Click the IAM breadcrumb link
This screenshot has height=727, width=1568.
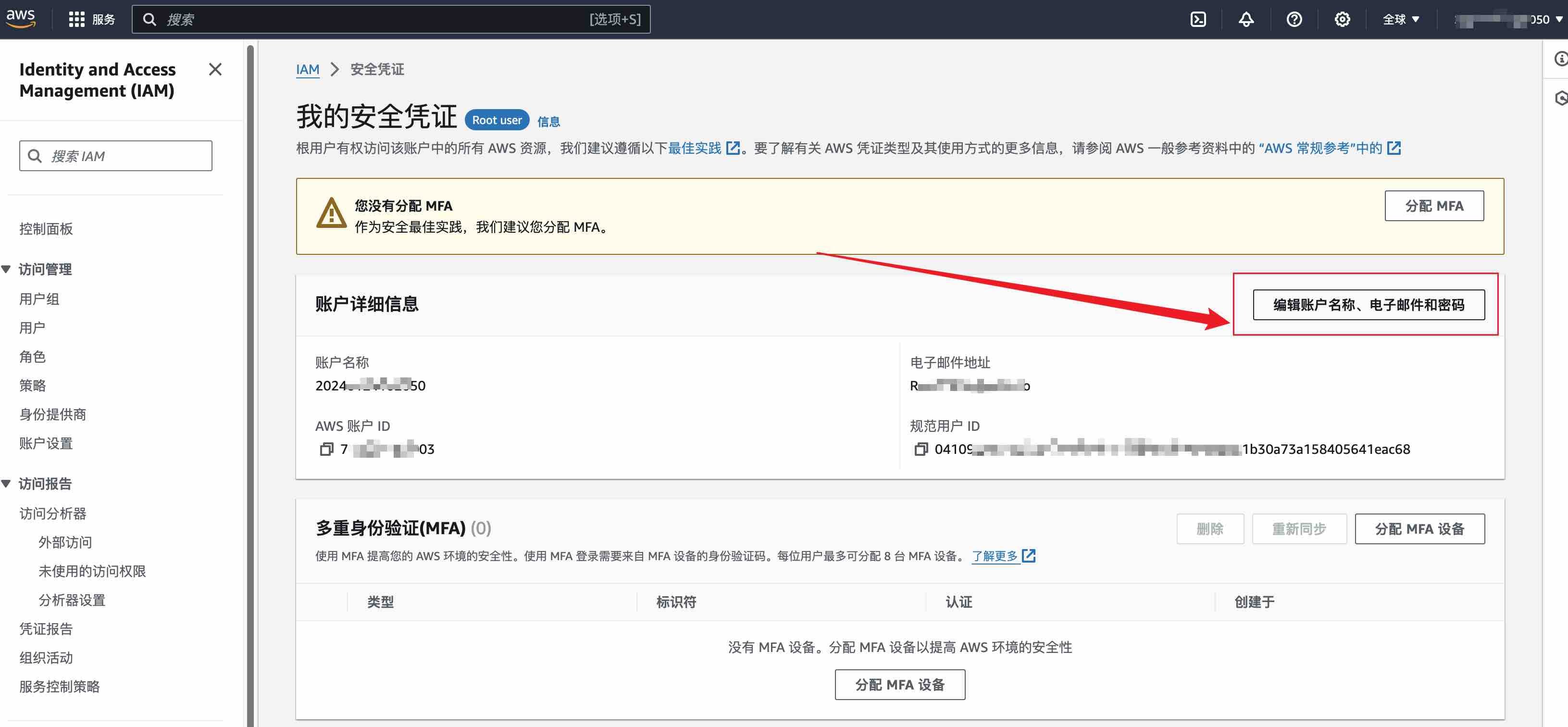pos(307,69)
